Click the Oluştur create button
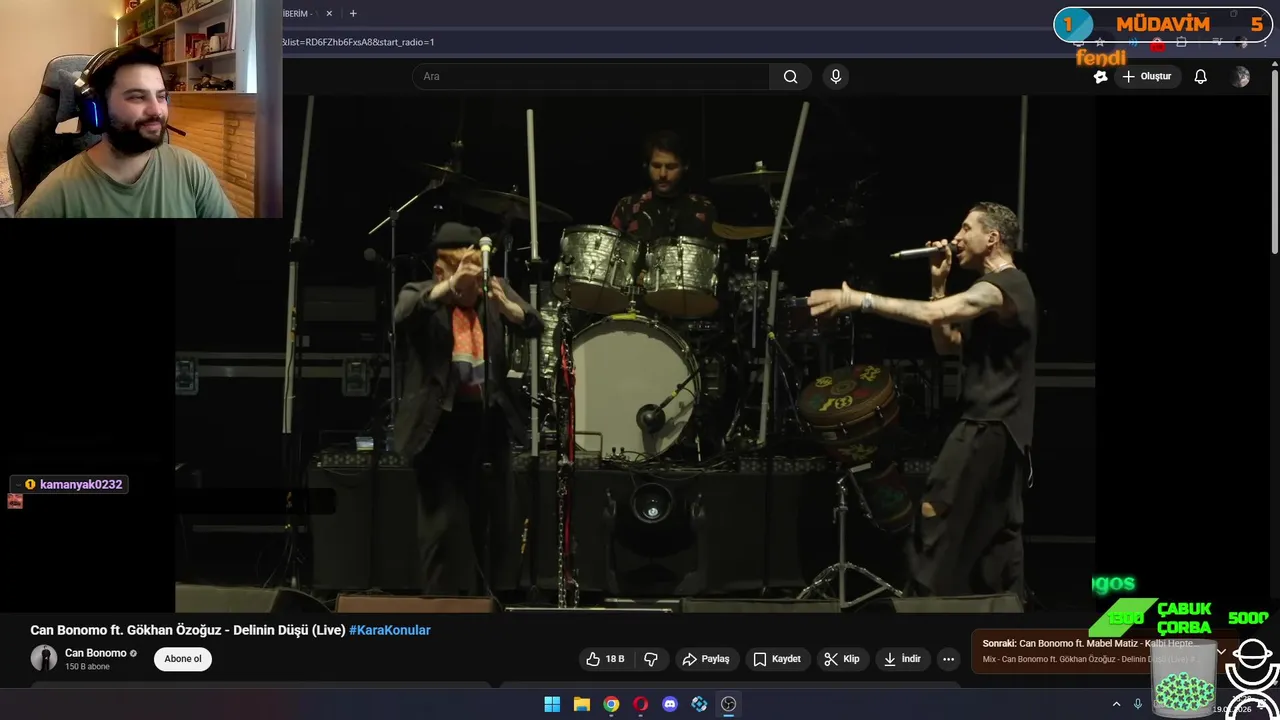This screenshot has width=1280, height=720. point(1147,77)
